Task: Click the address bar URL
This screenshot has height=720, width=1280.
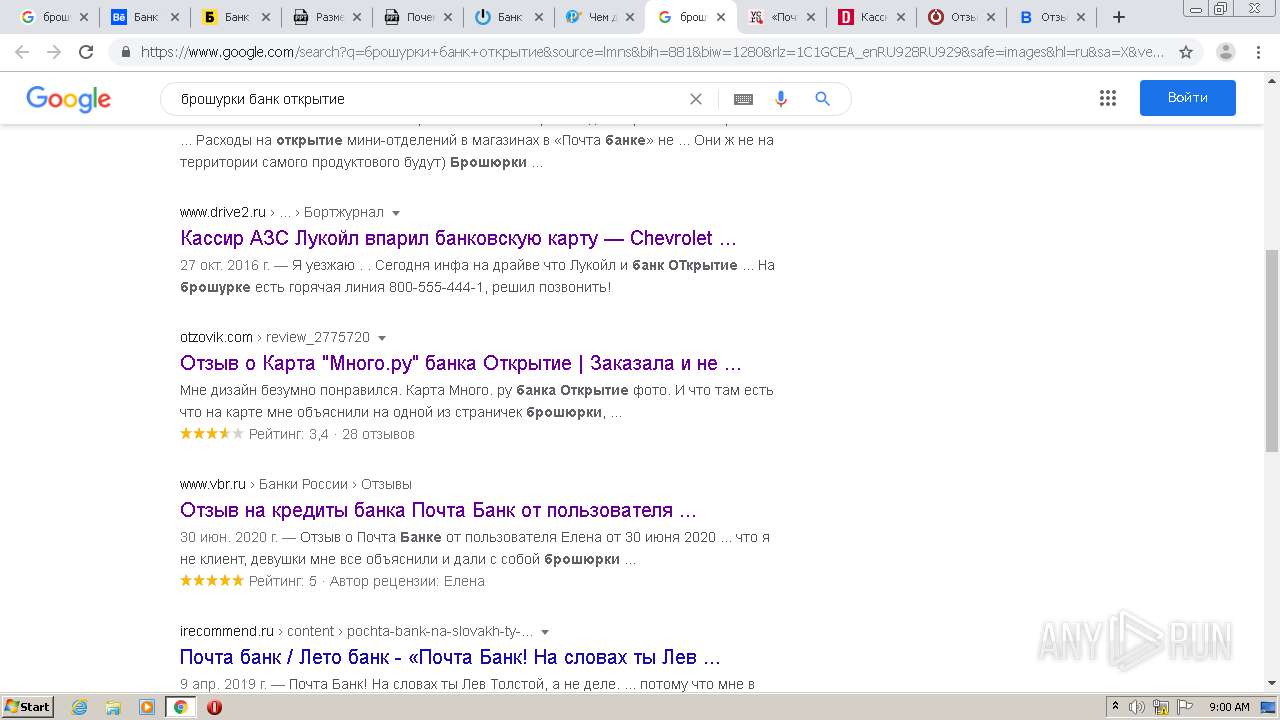Action: (650, 52)
